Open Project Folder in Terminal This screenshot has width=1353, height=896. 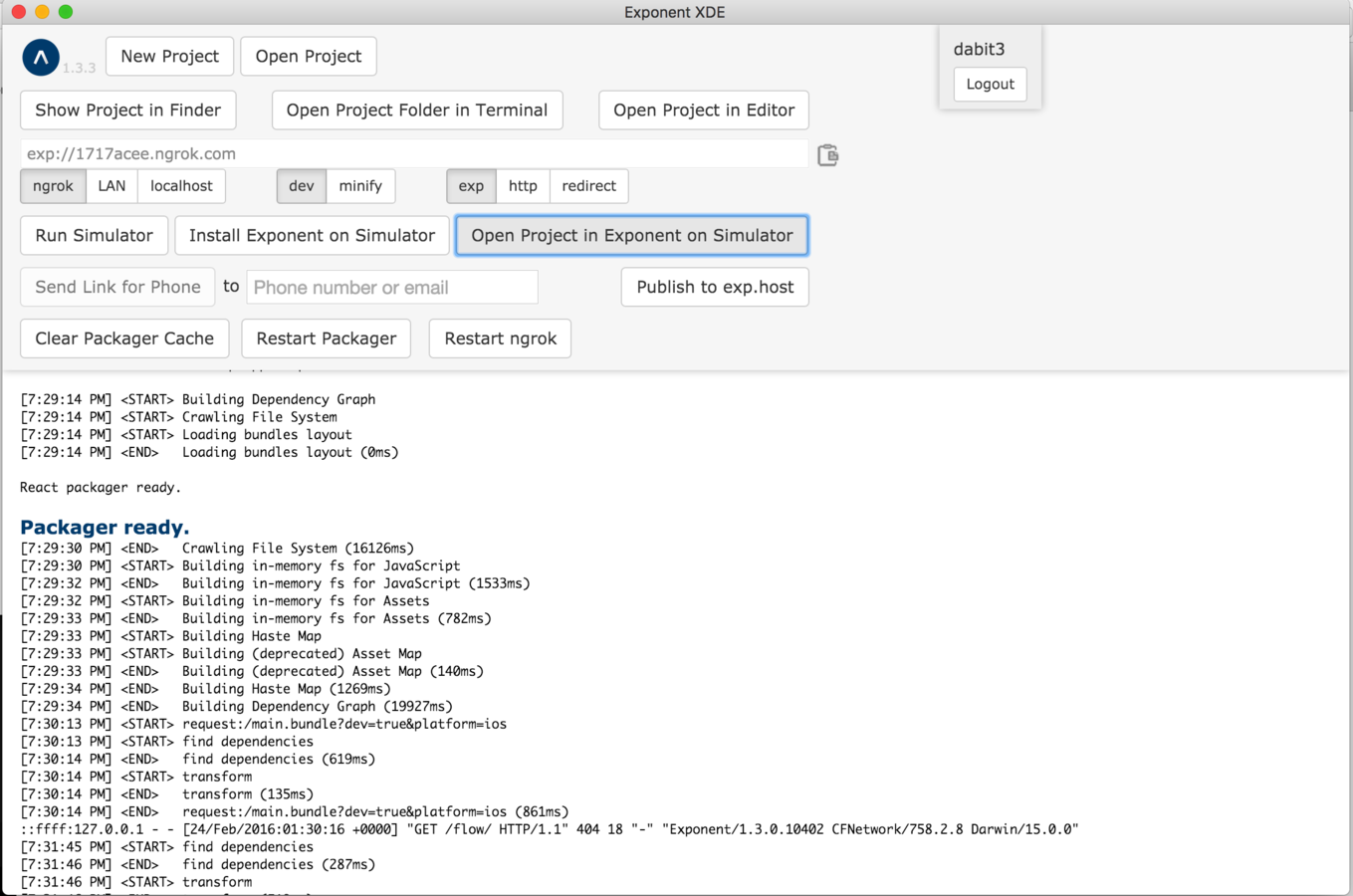(x=417, y=110)
